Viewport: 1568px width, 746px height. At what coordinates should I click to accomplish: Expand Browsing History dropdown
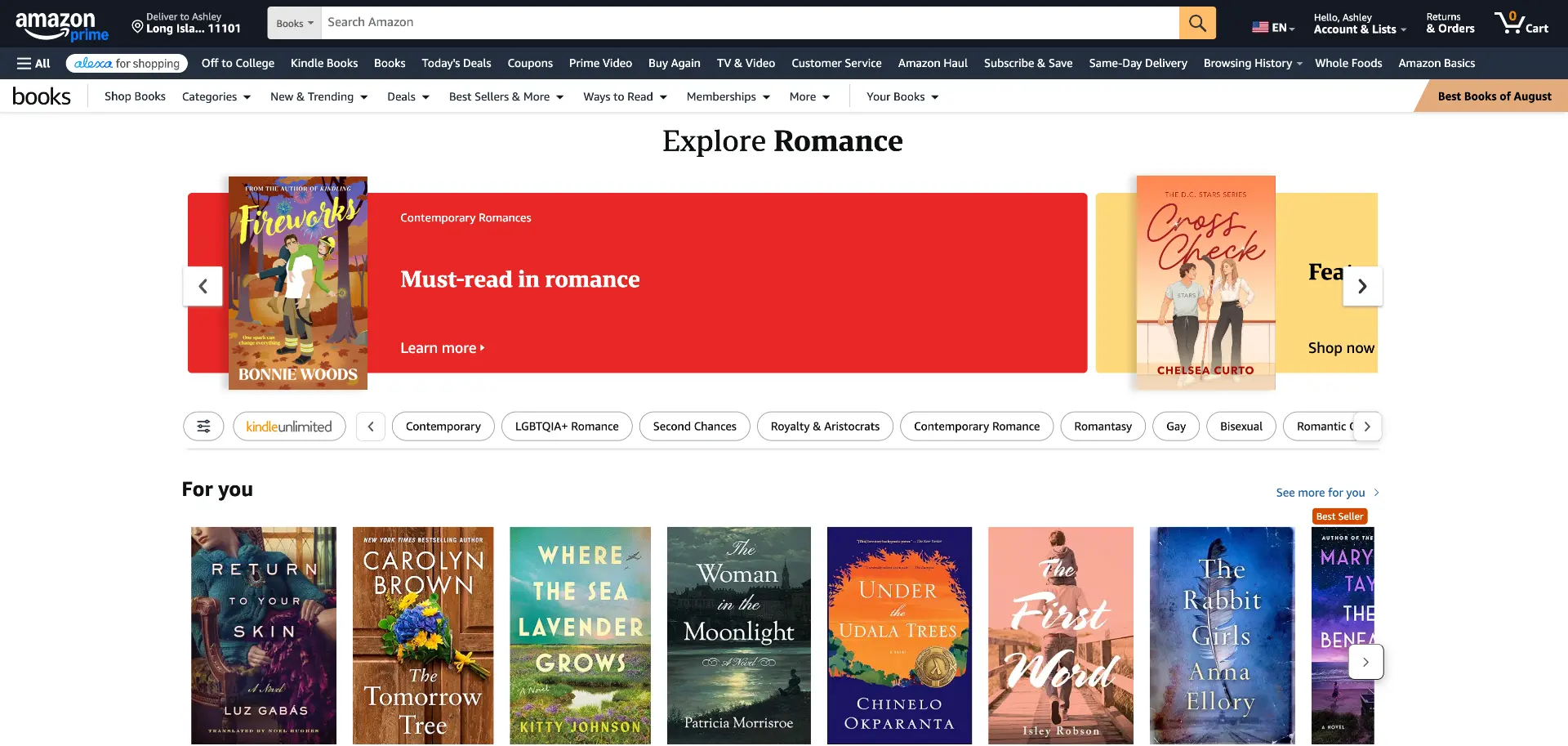[x=1253, y=63]
